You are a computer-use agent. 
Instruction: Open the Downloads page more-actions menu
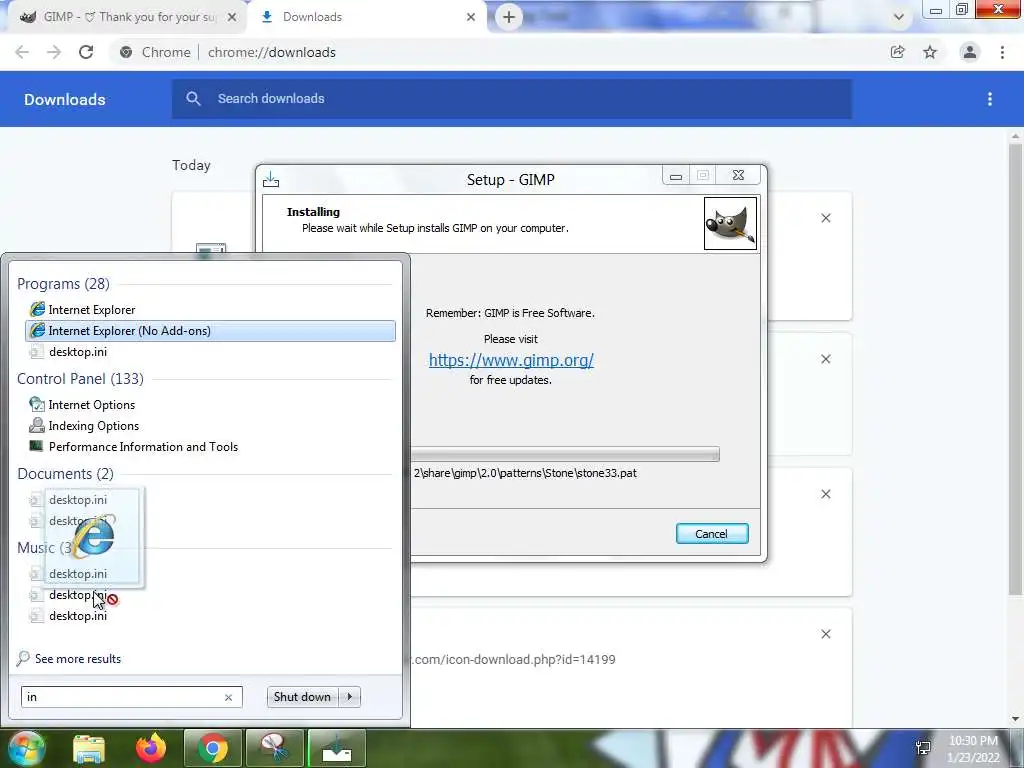pyautogui.click(x=990, y=99)
